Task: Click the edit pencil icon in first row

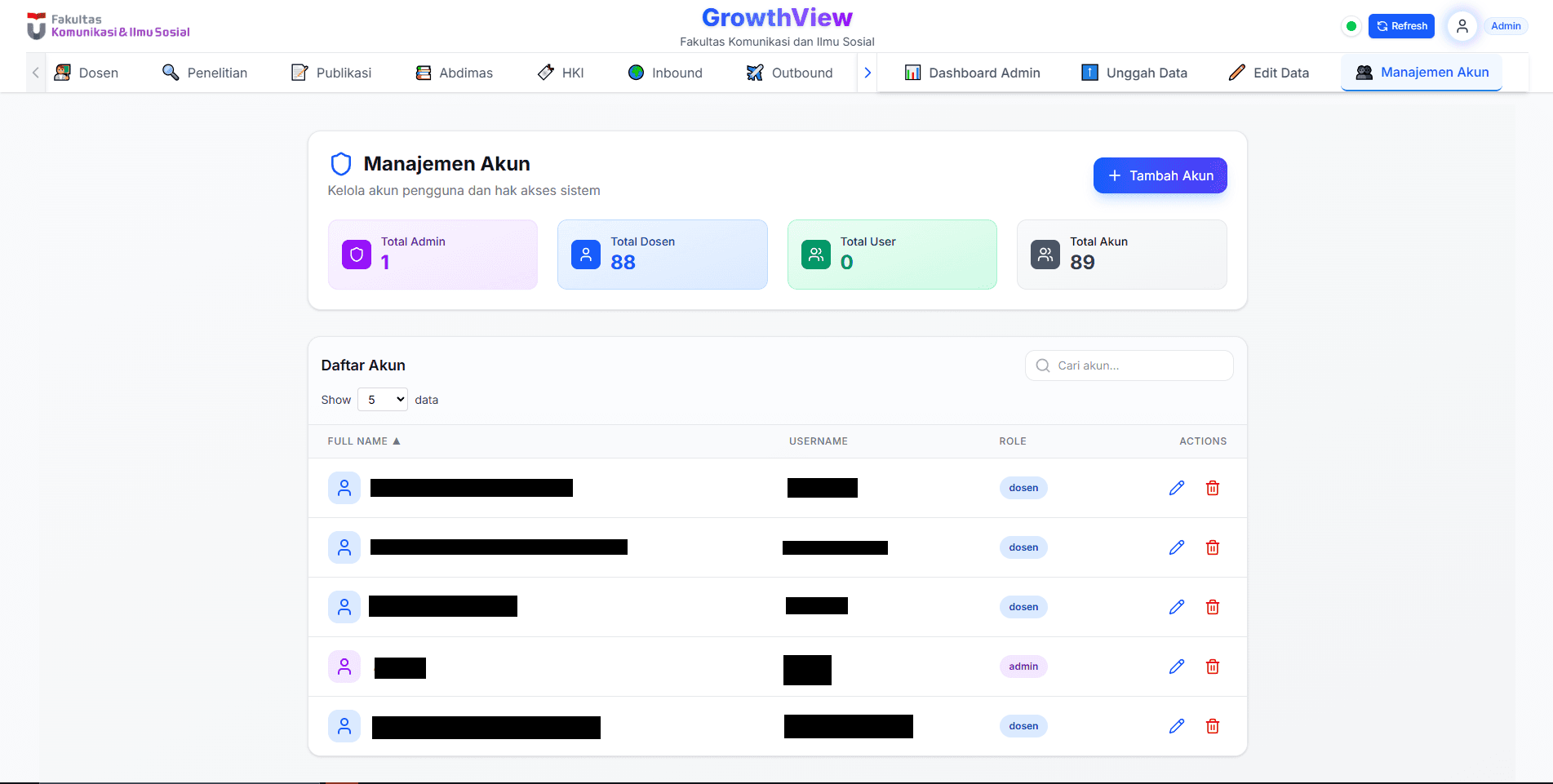Action: (1176, 488)
